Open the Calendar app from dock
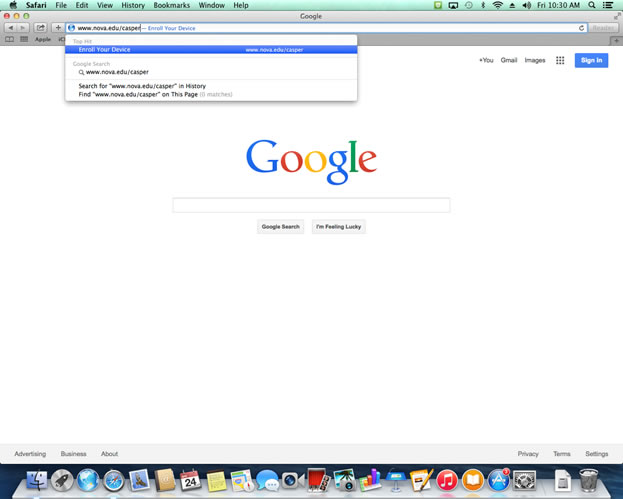The width and height of the screenshot is (623, 499). (x=190, y=481)
